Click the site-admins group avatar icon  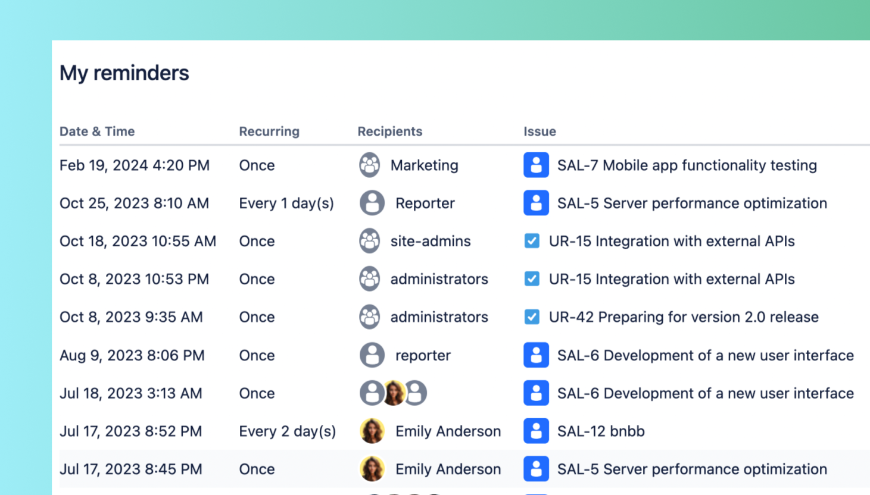pos(370,241)
